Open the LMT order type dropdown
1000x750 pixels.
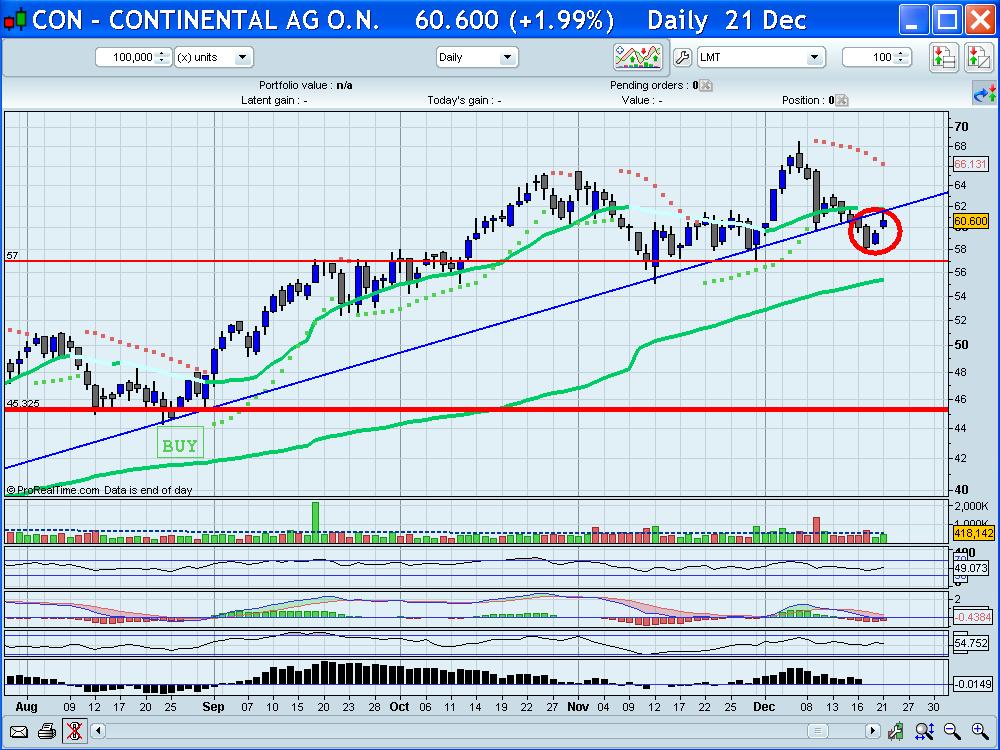[x=760, y=57]
